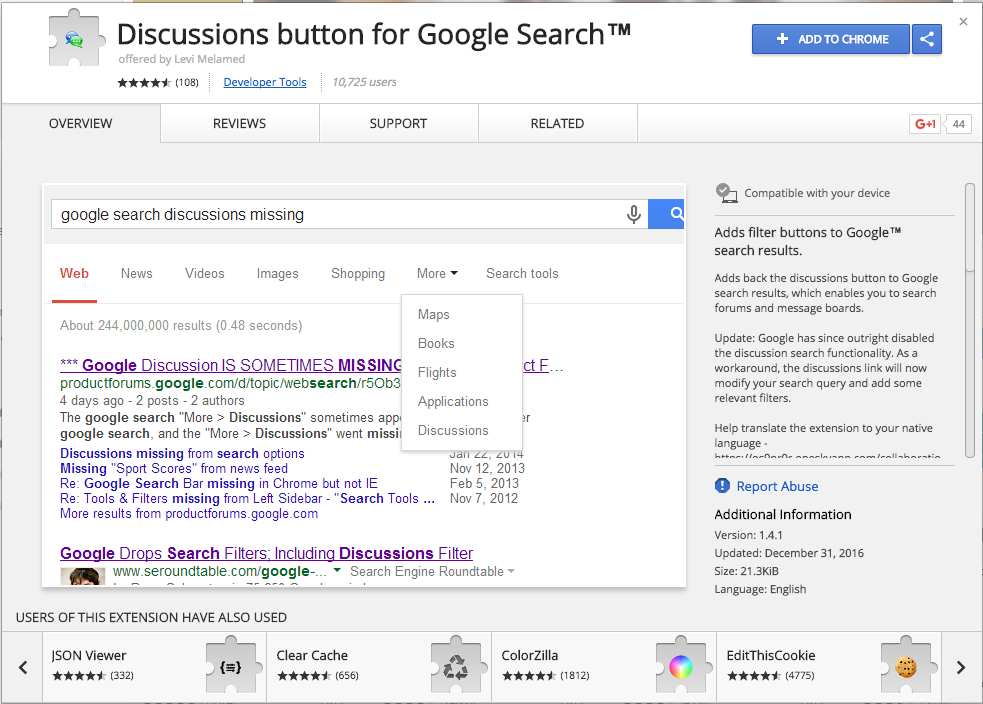
Task: Open the EditThisCookie cookie icon
Action: (906, 667)
